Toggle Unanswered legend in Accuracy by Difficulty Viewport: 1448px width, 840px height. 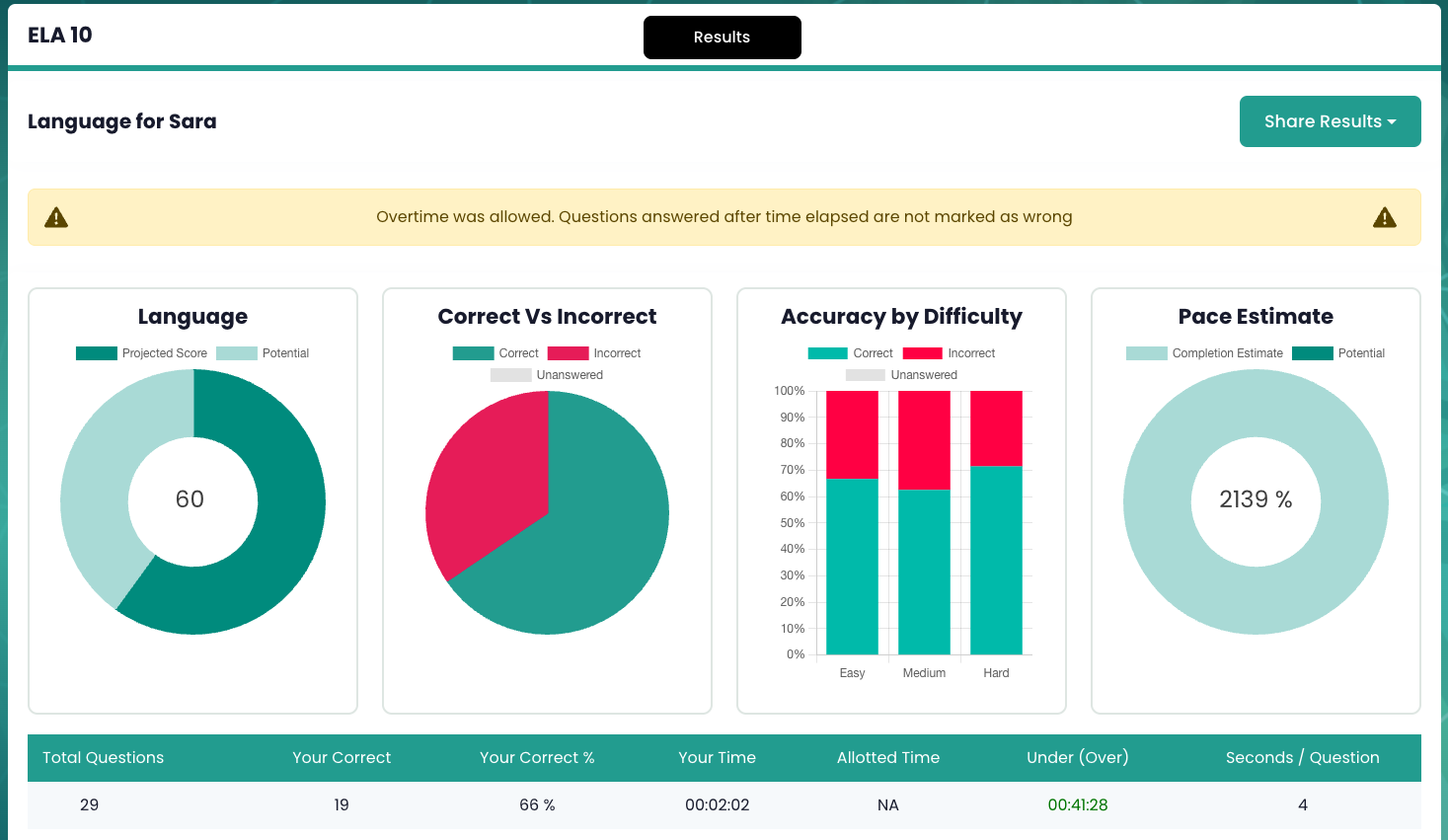(x=901, y=375)
